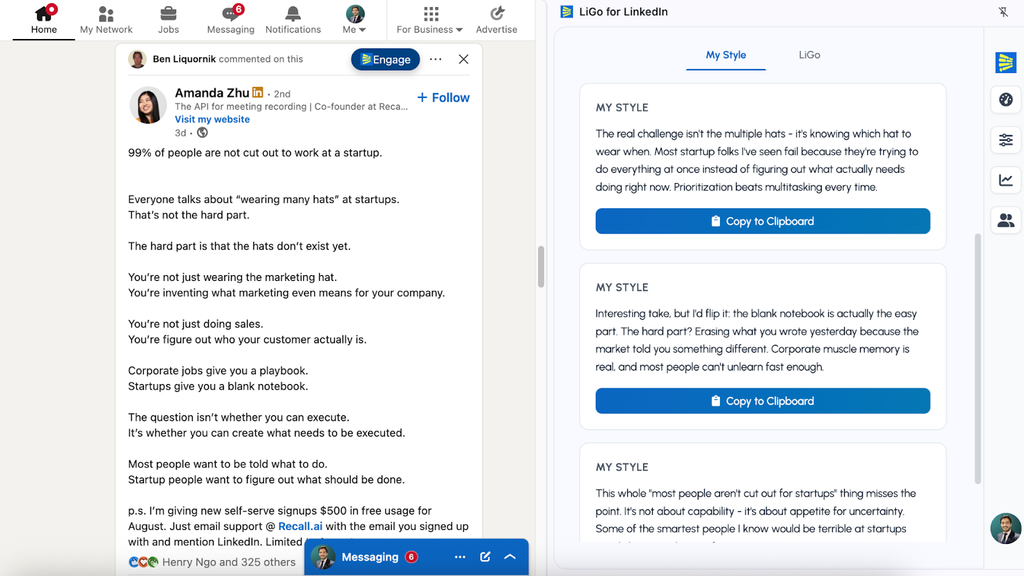Click the Engage button on the post
1024x576 pixels.
click(x=385, y=59)
